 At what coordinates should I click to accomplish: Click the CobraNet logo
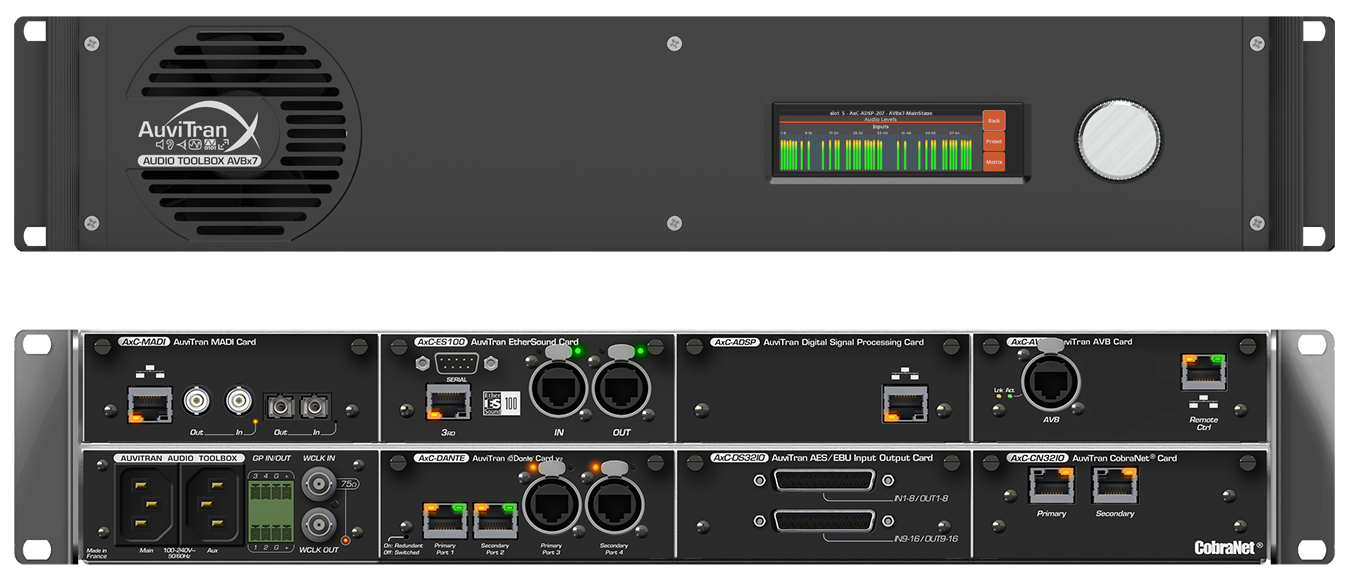[1229, 547]
